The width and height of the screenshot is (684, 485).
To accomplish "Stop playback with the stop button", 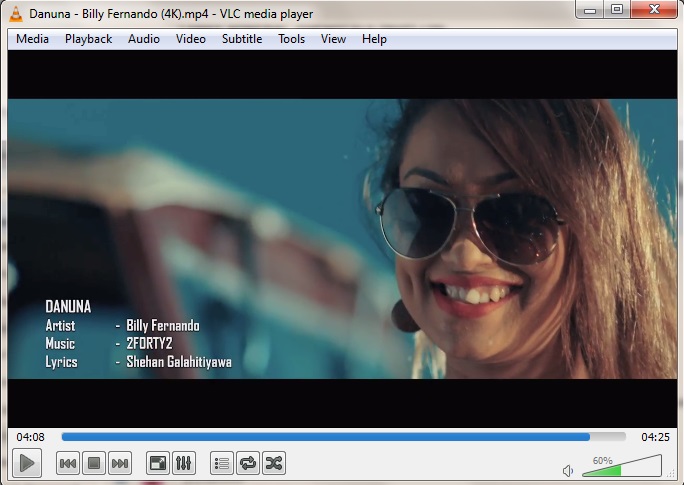I will pyautogui.click(x=94, y=463).
